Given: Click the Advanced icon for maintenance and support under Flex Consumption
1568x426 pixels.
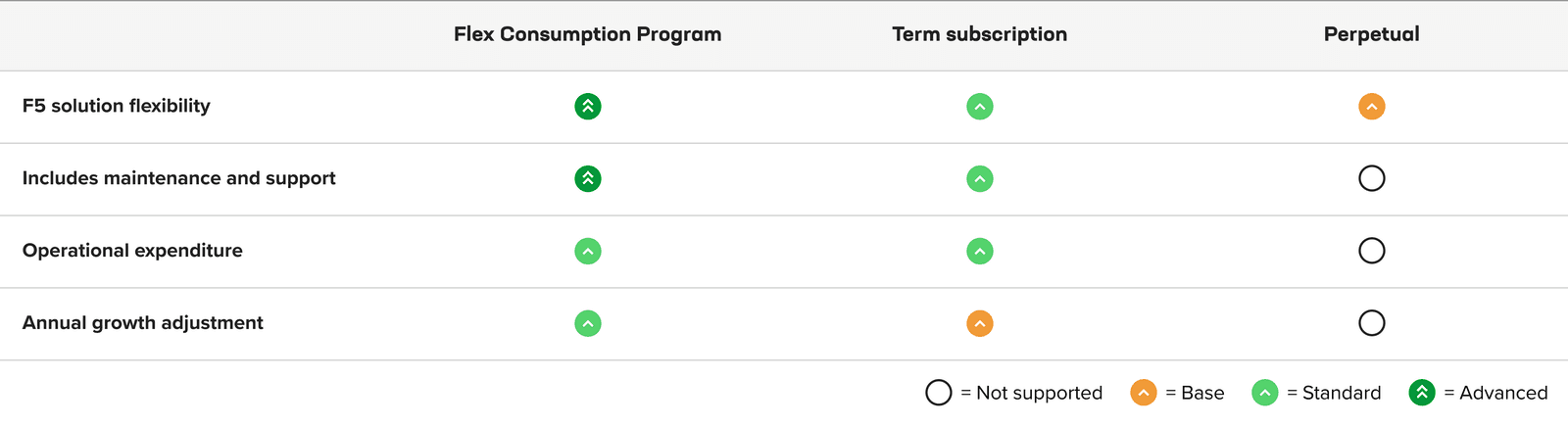Looking at the screenshot, I should pyautogui.click(x=588, y=178).
